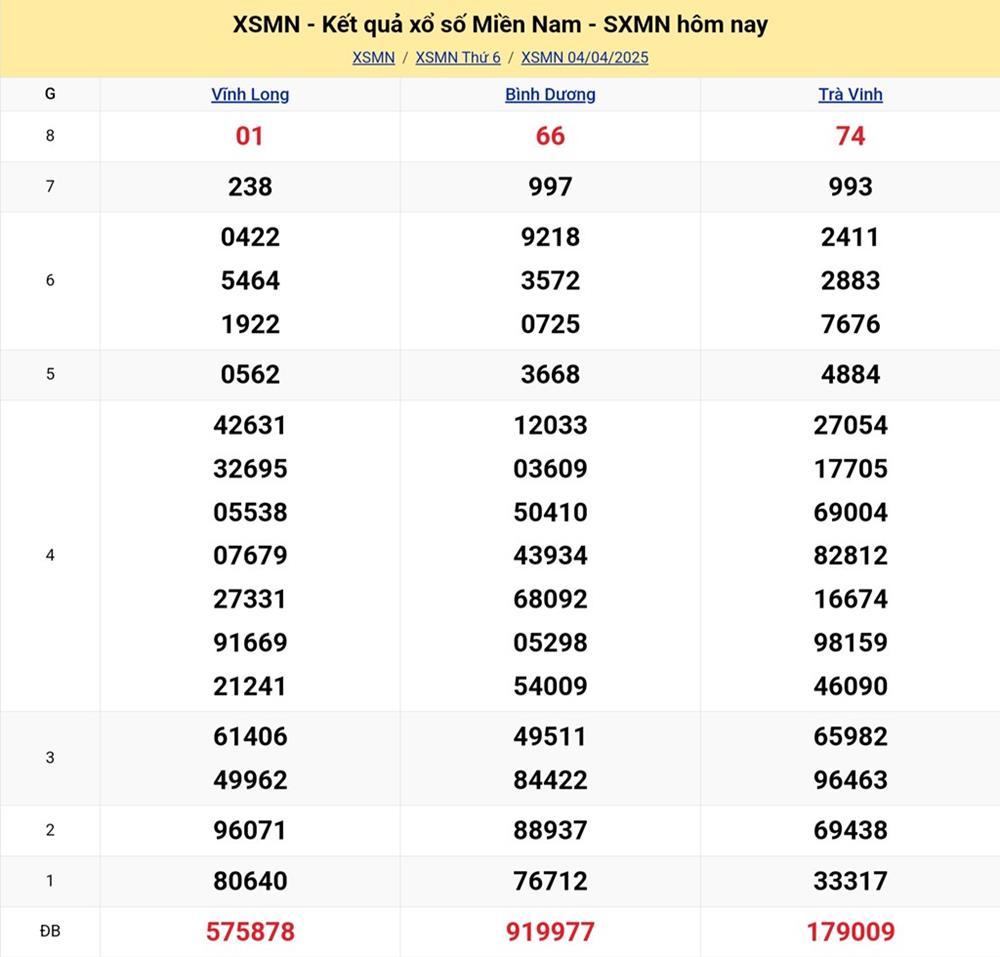Open the XSMN breadcrumb link
1000x957 pixels.
point(373,58)
